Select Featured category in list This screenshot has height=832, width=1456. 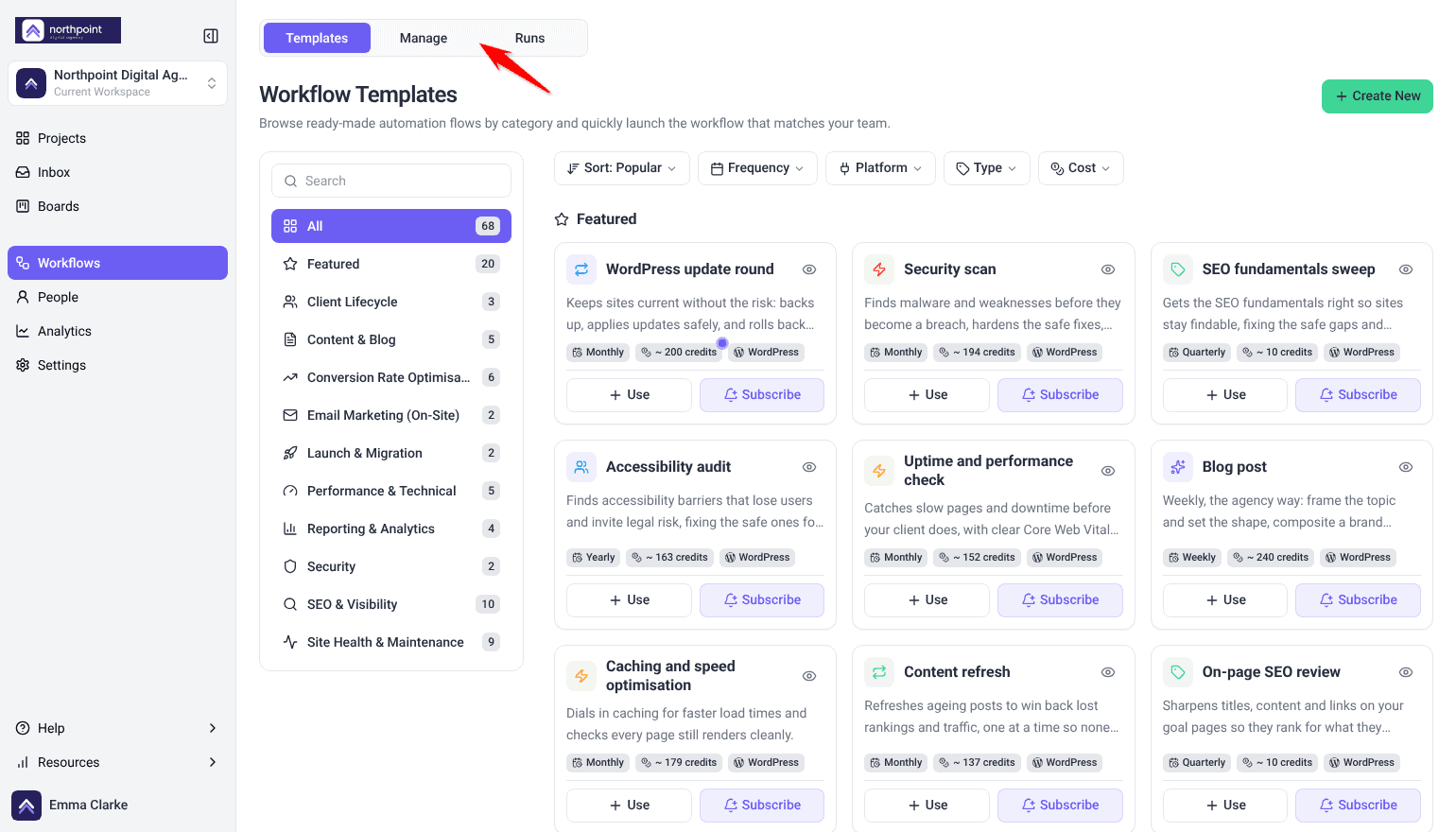pyautogui.click(x=391, y=264)
